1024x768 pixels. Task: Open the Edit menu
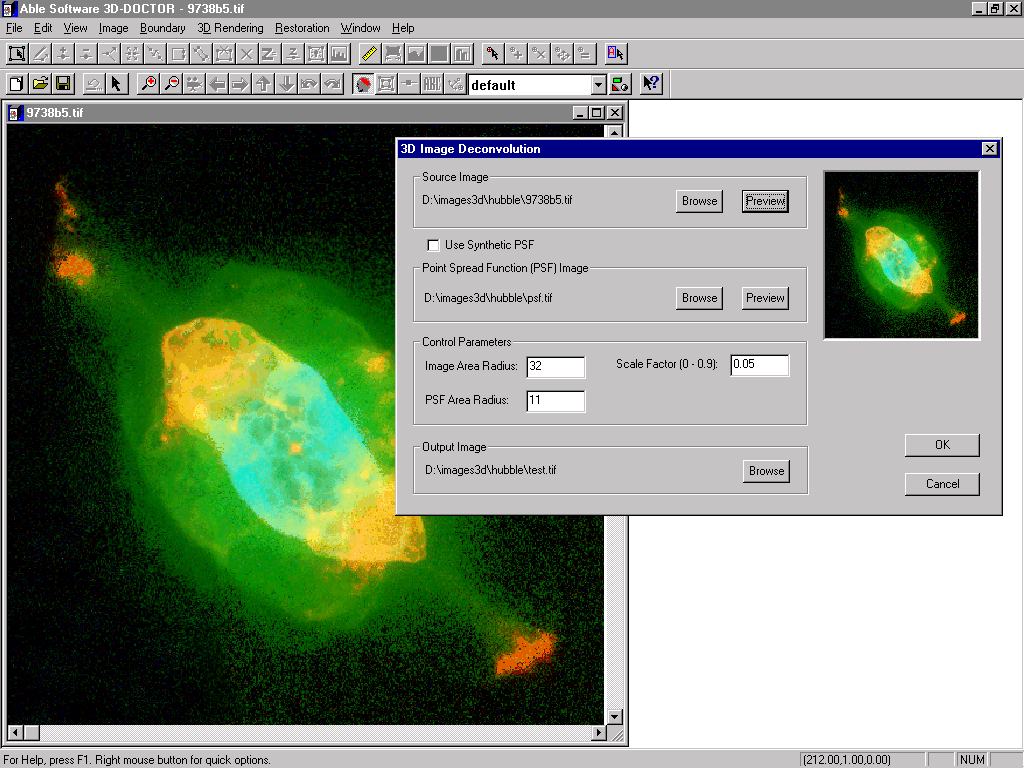click(x=43, y=28)
